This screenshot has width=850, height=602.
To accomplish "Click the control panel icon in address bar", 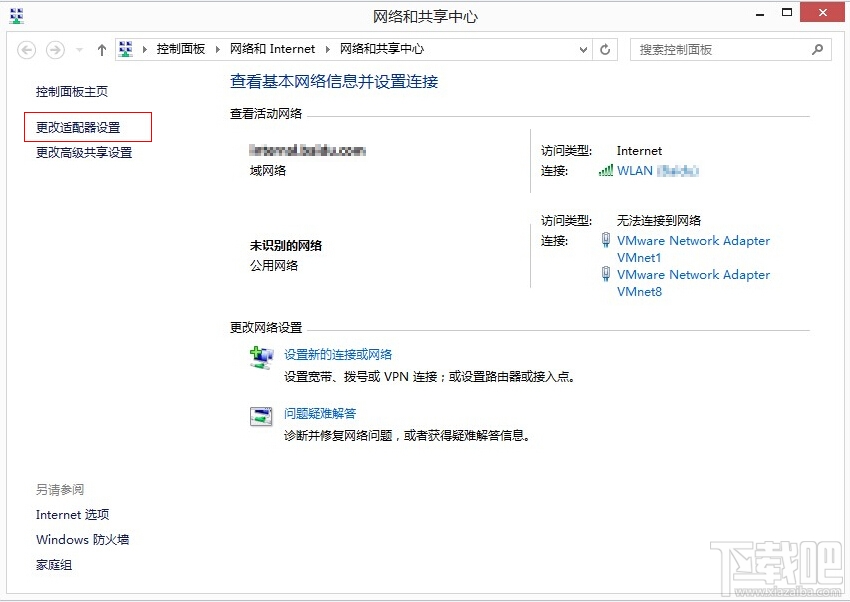I will (x=126, y=49).
